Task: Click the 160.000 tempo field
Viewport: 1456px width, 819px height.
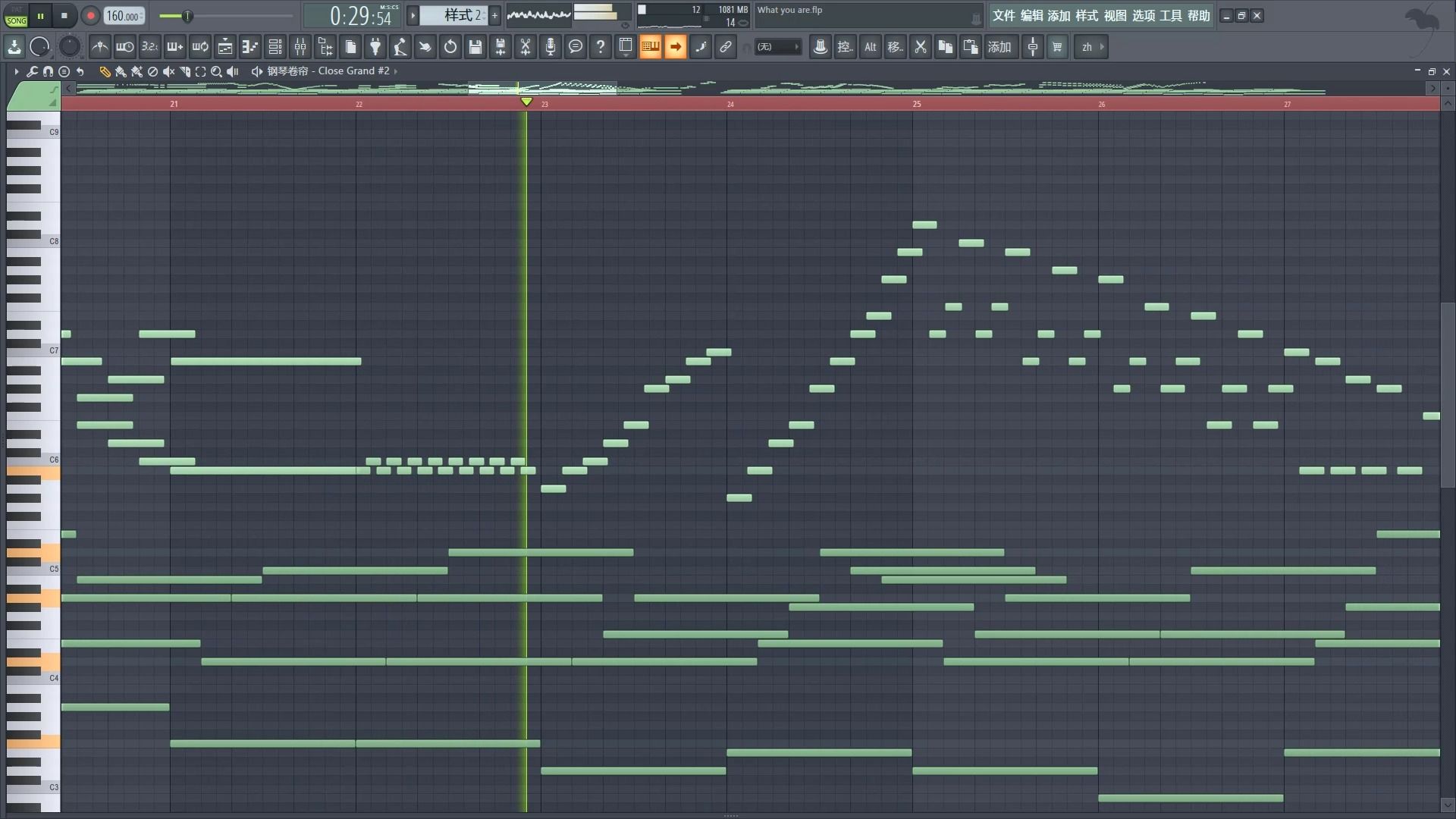Action: coord(124,16)
